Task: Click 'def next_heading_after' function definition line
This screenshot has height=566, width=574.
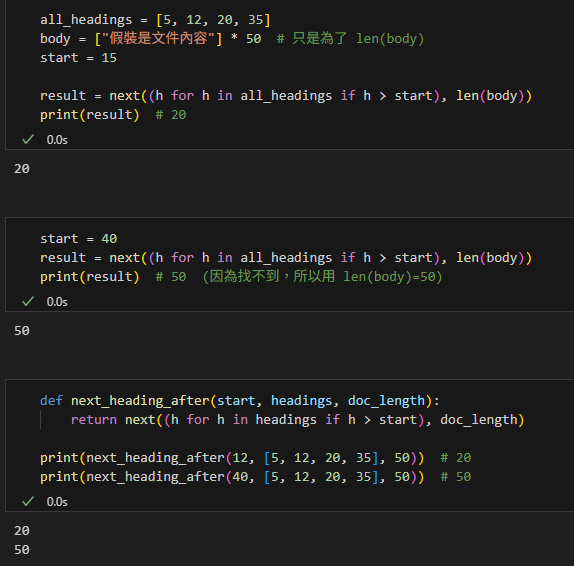Action: pos(240,401)
